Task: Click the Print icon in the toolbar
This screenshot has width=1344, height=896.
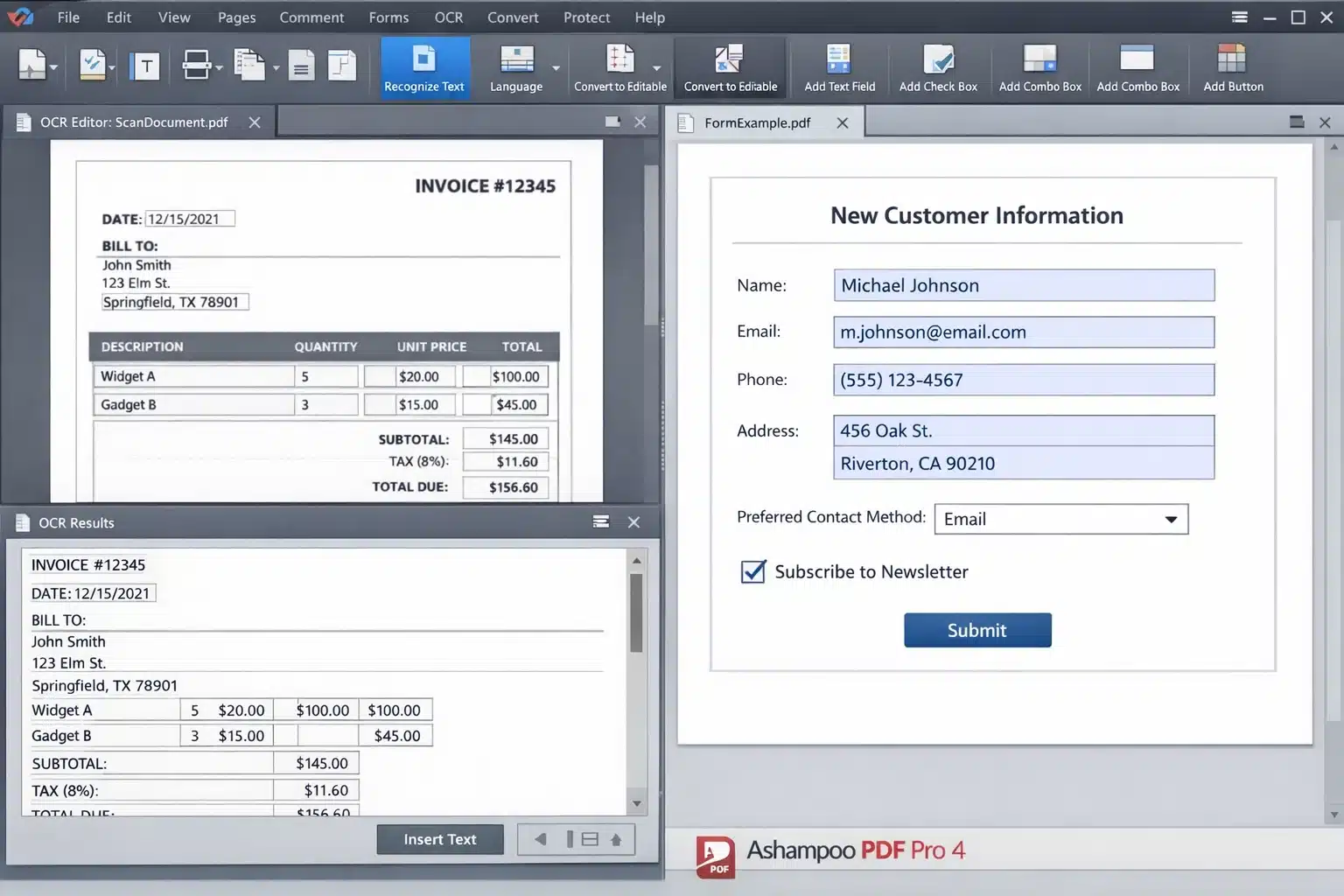Action: click(195, 63)
